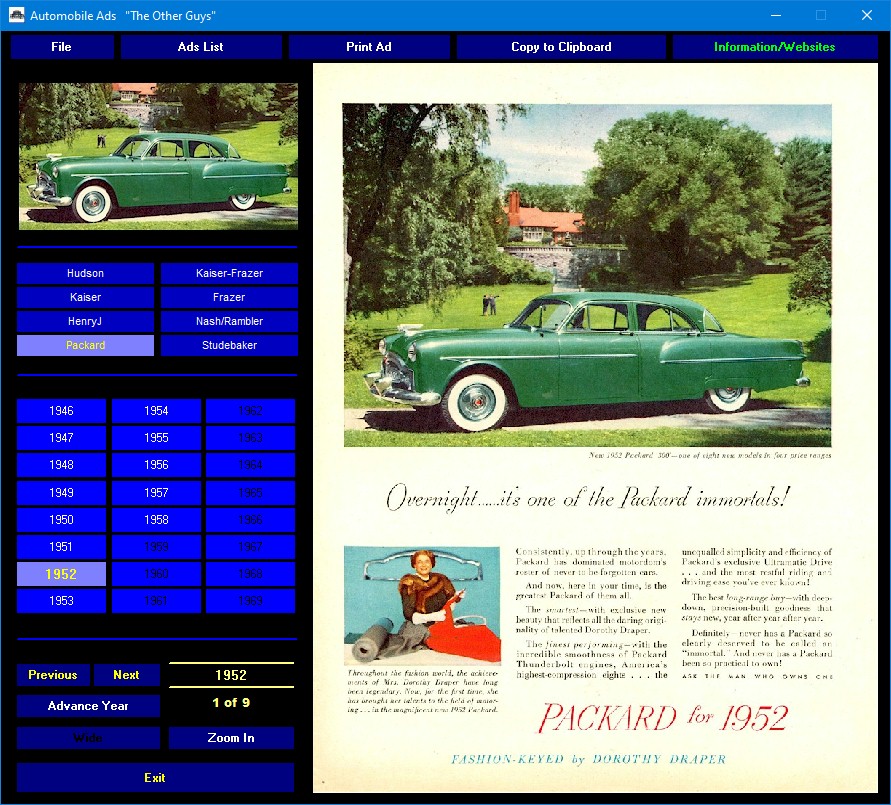Choose the 1951 year button
The image size is (891, 805).
coord(61,547)
